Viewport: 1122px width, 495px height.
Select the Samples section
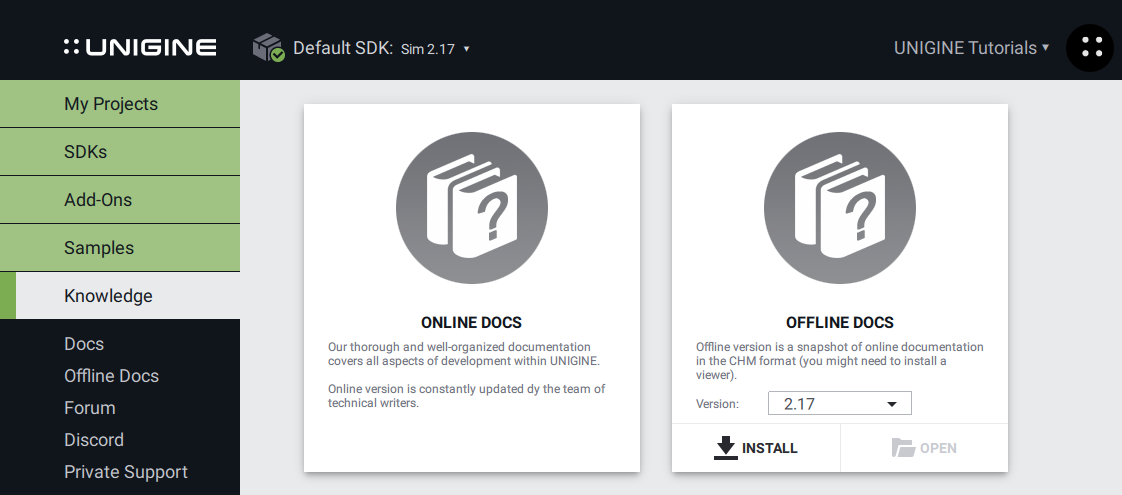120,248
